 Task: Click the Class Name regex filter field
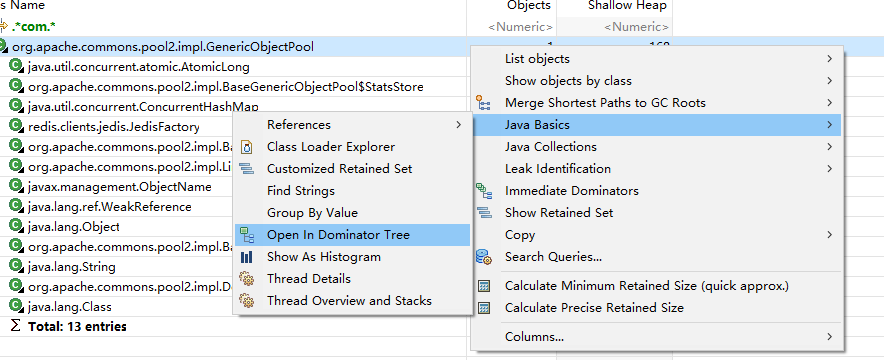pos(233,26)
